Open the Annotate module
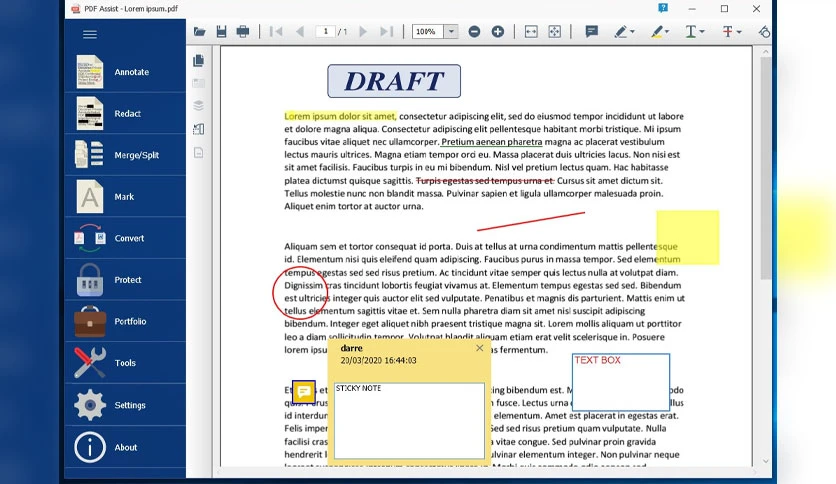The image size is (836, 484). [125, 72]
